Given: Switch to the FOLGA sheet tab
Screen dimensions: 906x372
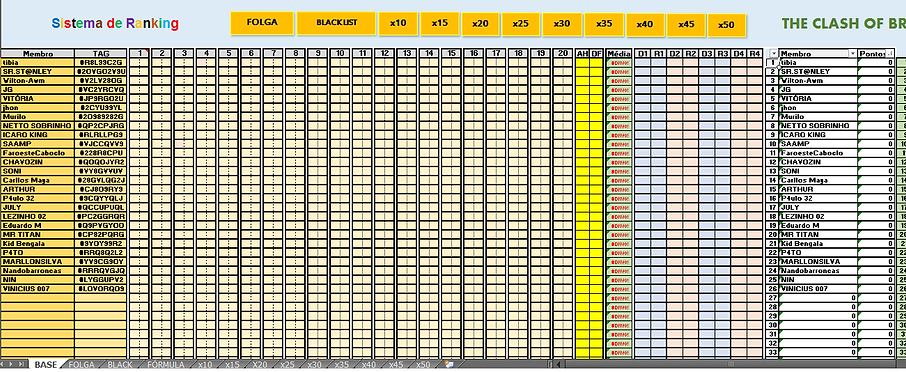Looking at the screenshot, I should (x=81, y=364).
